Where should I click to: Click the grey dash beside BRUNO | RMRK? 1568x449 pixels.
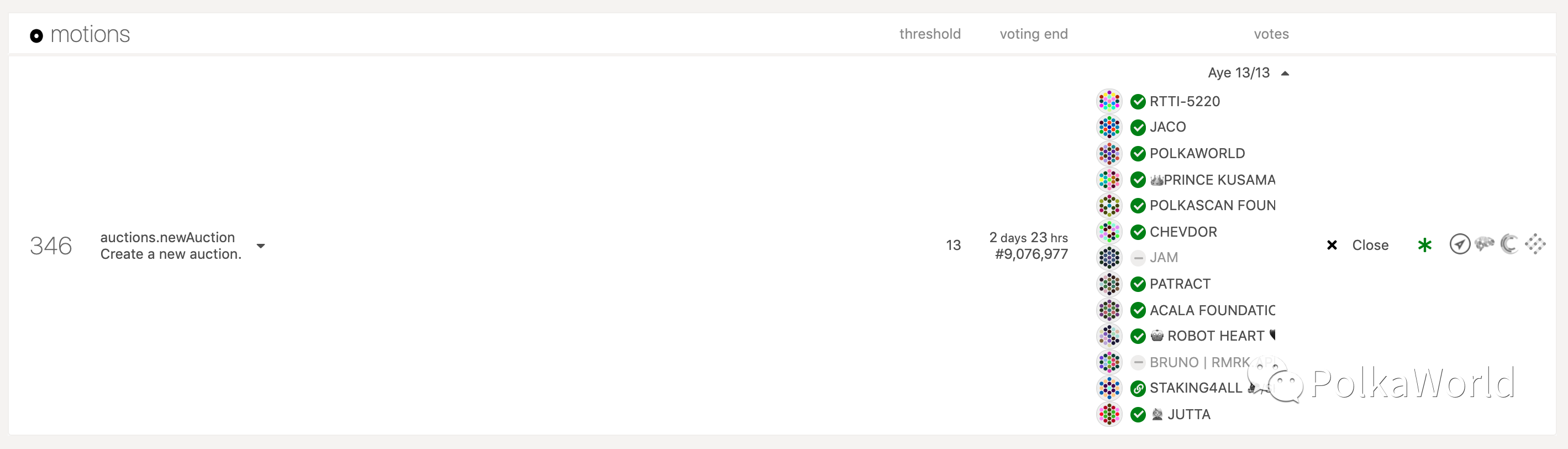(x=1138, y=363)
